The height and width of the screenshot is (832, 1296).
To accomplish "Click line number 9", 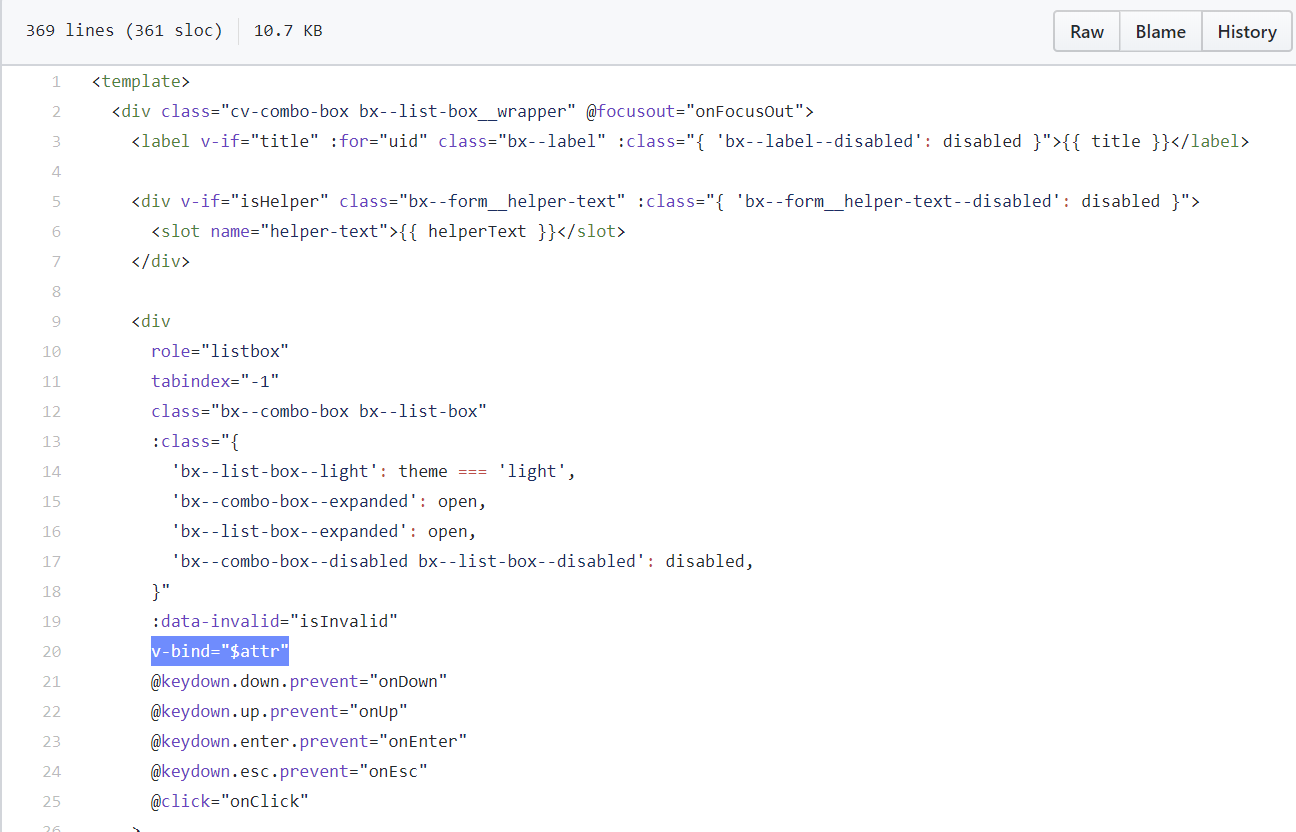I will point(56,321).
